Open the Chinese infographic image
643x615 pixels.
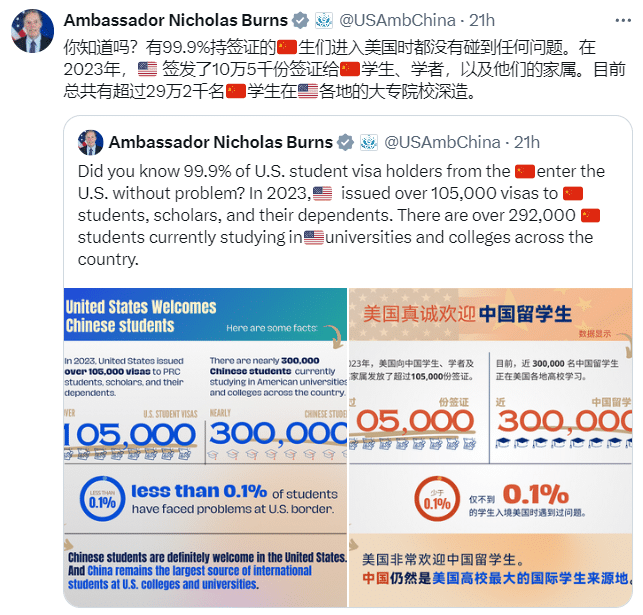(490, 447)
